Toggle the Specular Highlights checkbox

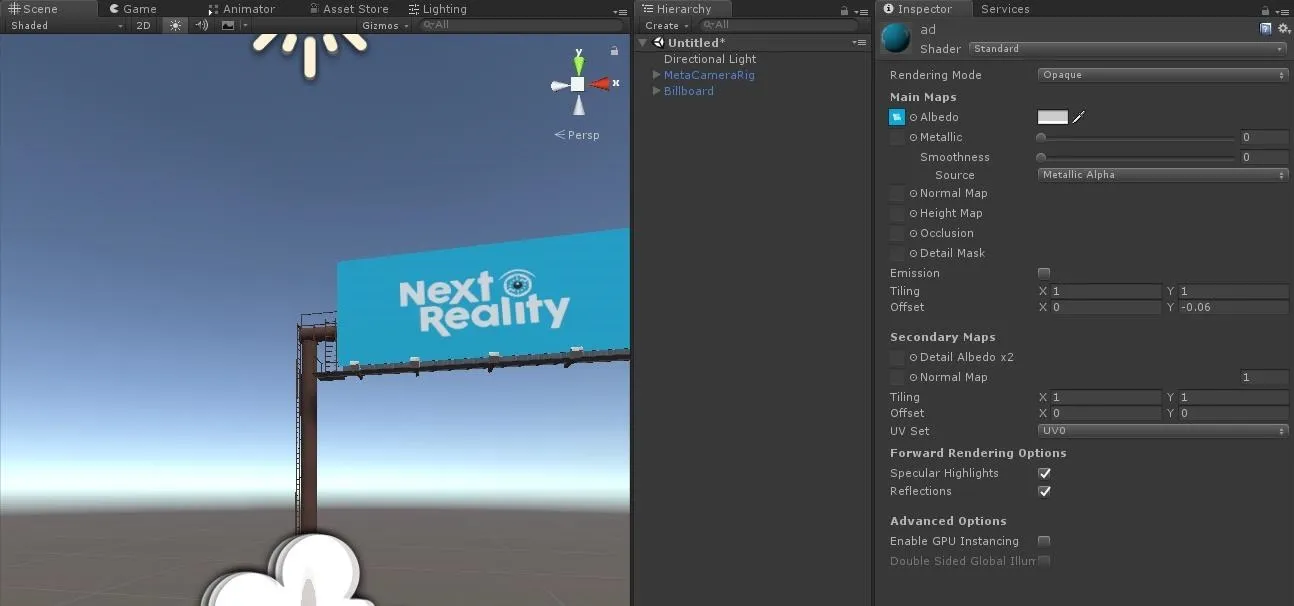[1044, 473]
